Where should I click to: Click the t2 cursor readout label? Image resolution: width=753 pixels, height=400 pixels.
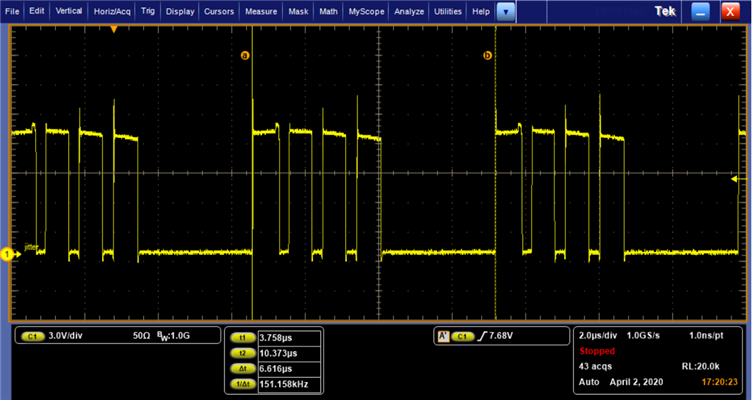[241, 353]
